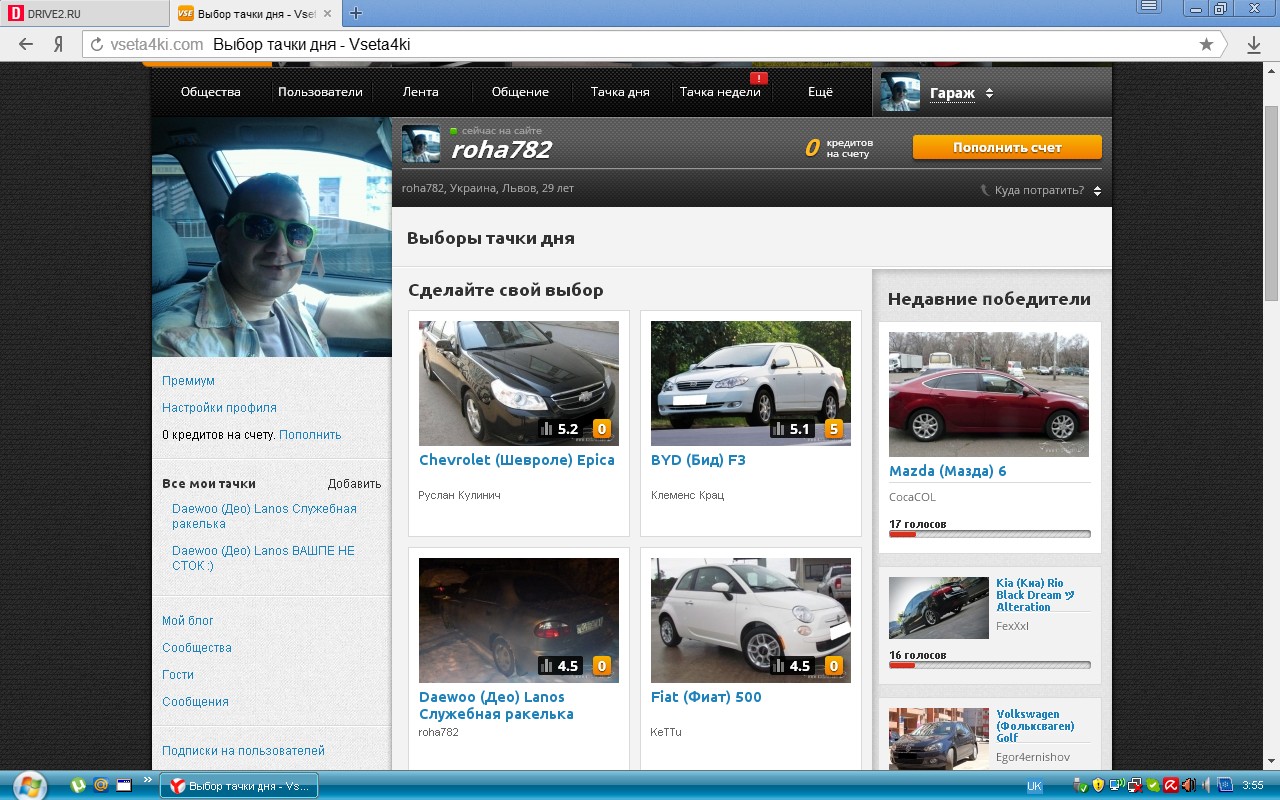Open the Kia Rio Black Dream link
The width and height of the screenshot is (1280, 800).
pos(1035,595)
